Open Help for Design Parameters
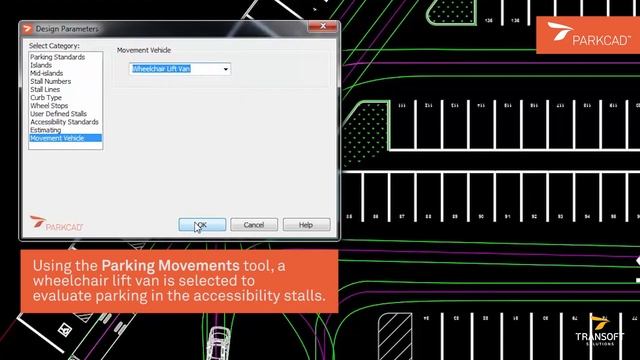640x360 pixels. [306, 225]
